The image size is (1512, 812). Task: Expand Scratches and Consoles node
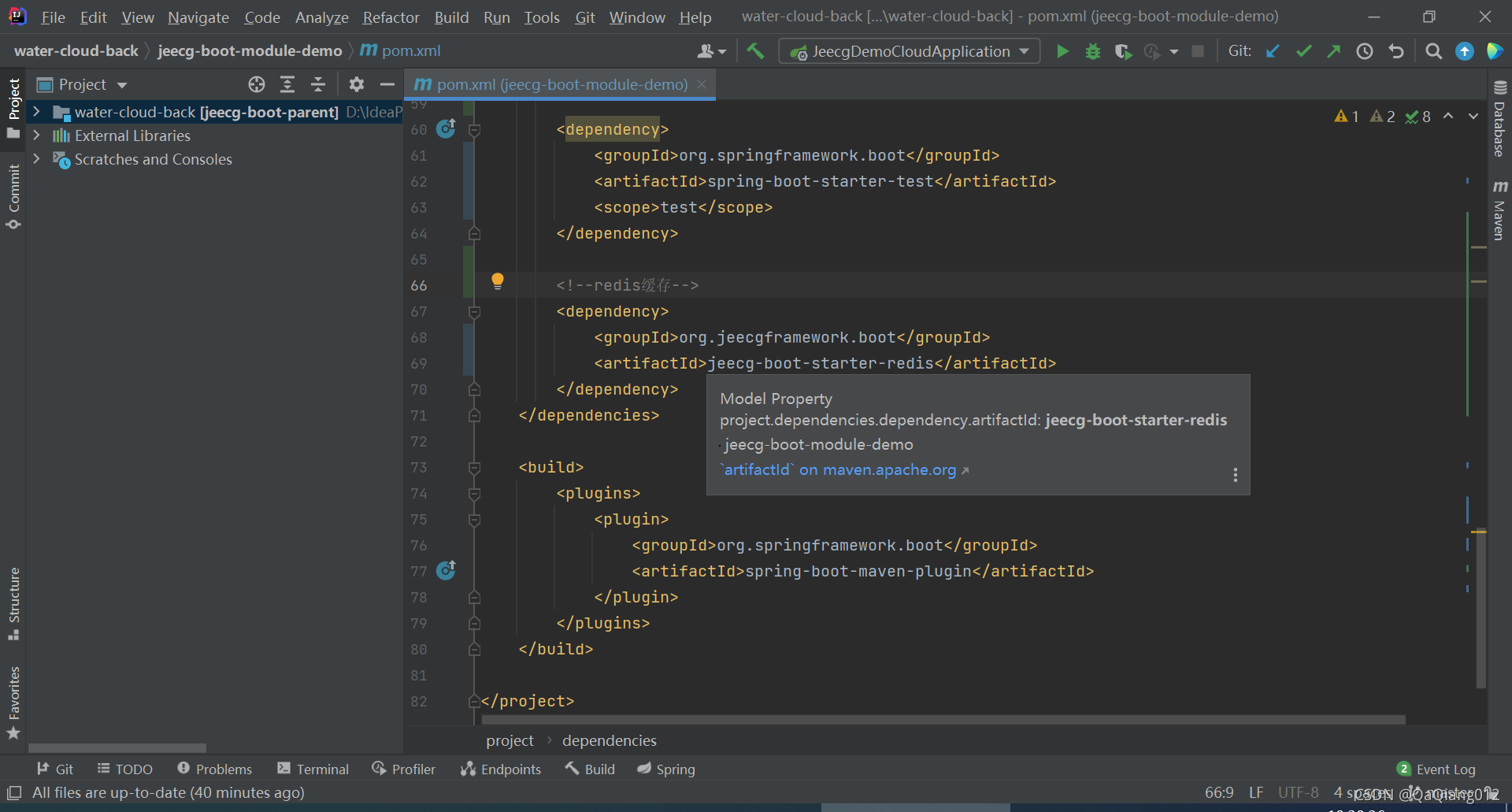pos(36,159)
